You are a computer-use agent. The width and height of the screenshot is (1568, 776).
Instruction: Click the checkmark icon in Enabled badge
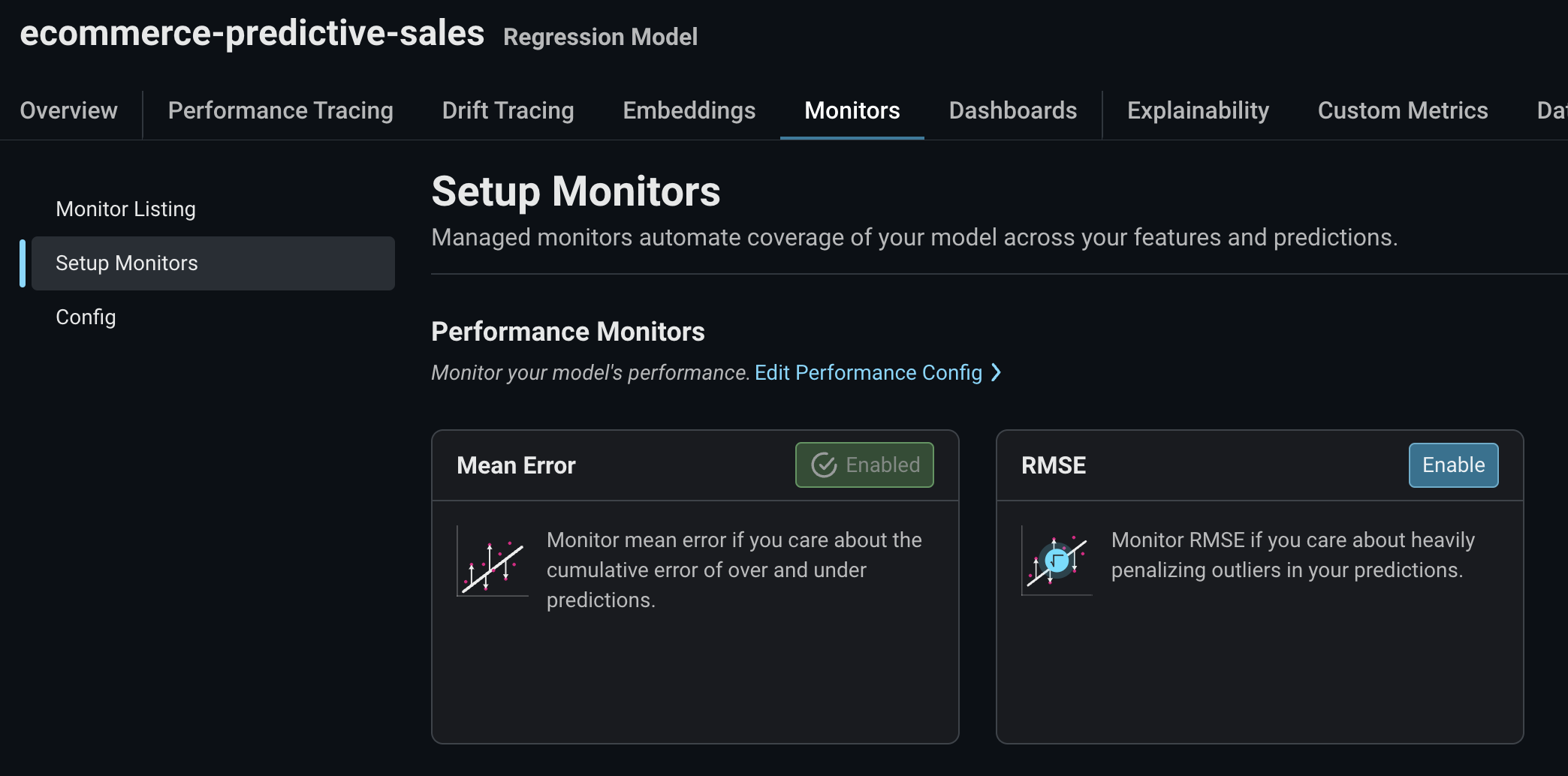(x=824, y=465)
